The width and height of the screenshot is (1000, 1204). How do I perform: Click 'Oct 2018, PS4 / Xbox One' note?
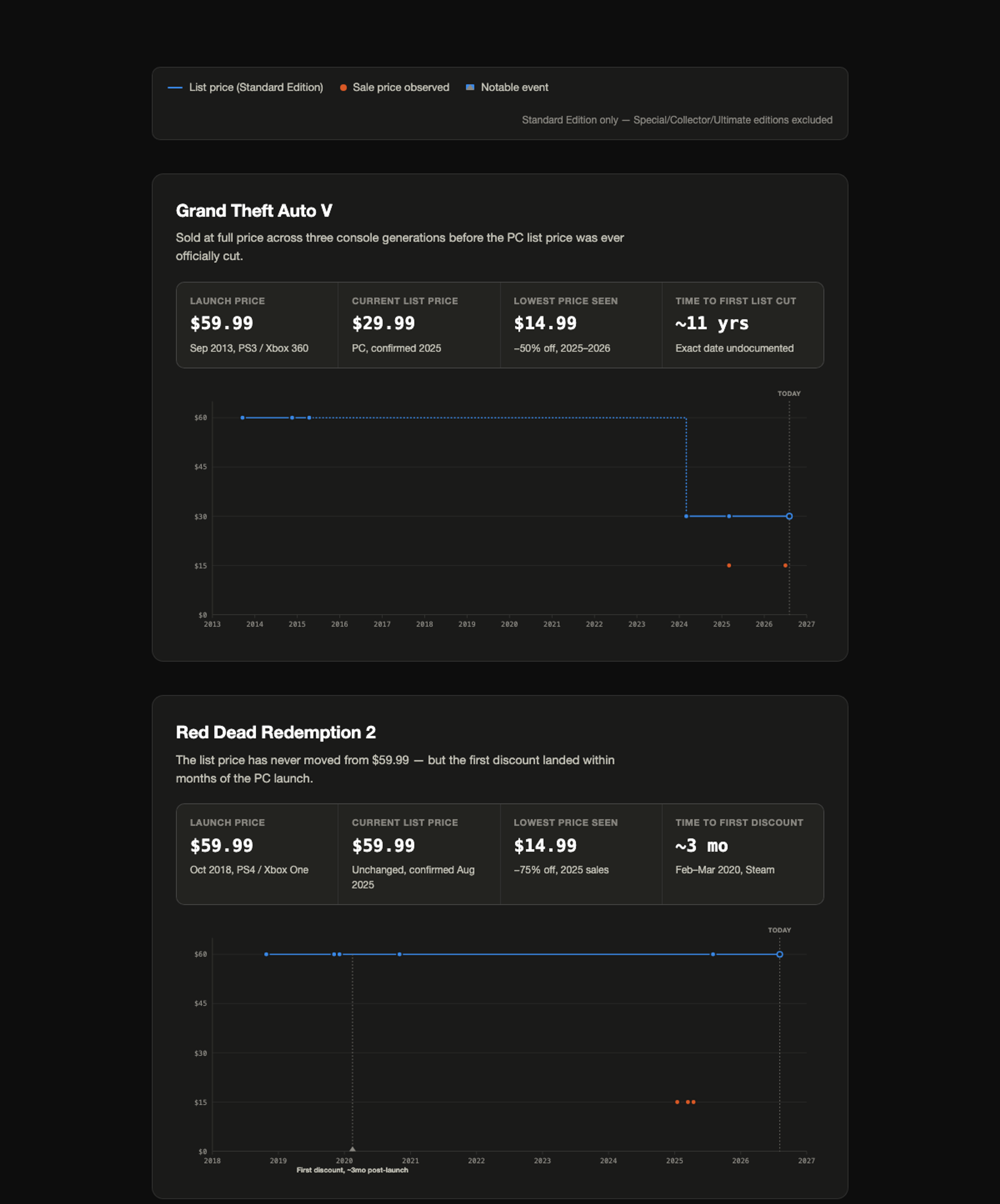coord(249,870)
